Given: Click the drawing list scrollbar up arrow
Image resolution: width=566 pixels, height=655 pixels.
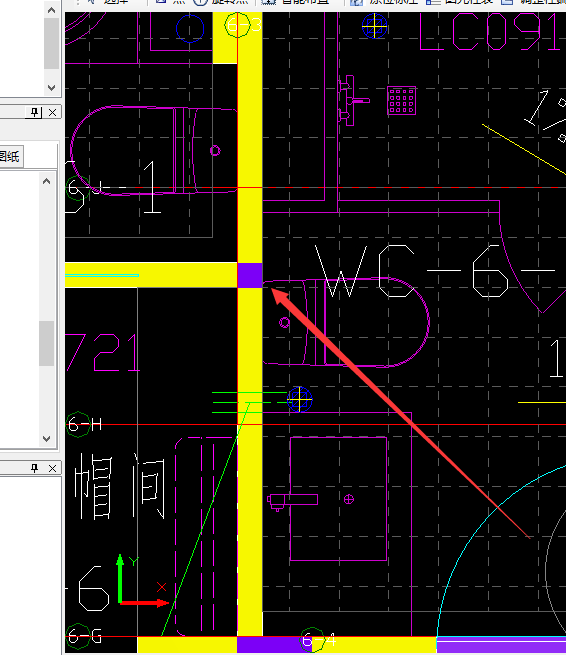Looking at the screenshot, I should (46, 181).
